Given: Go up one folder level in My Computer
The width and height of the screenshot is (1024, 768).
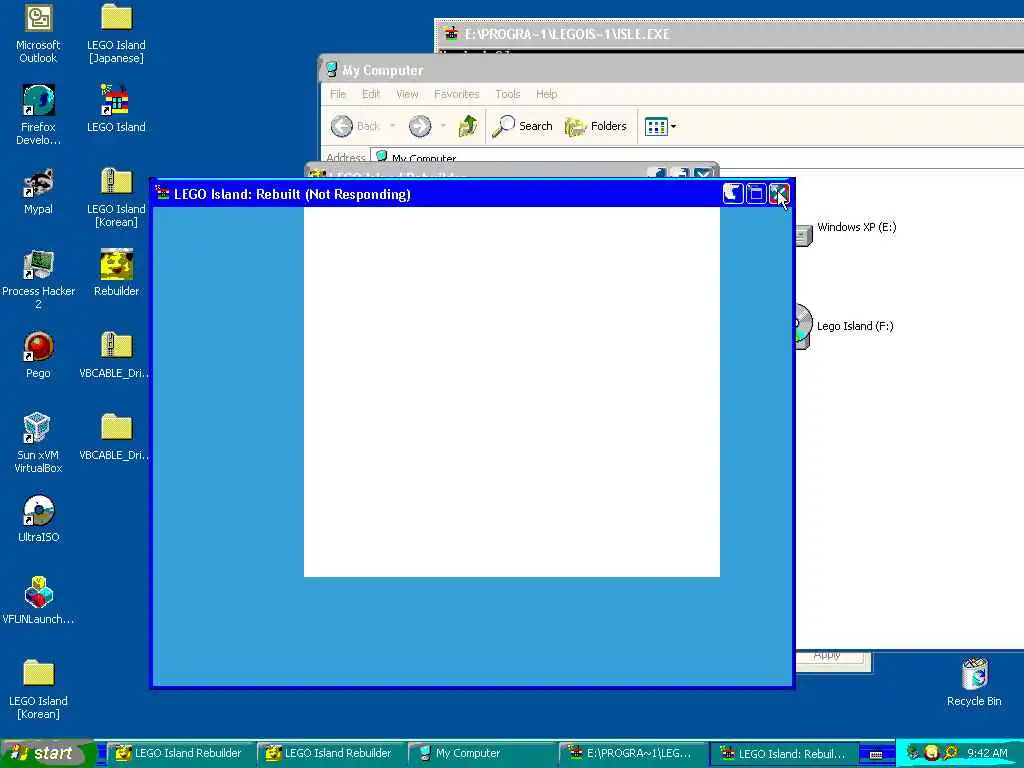Looking at the screenshot, I should 468,126.
